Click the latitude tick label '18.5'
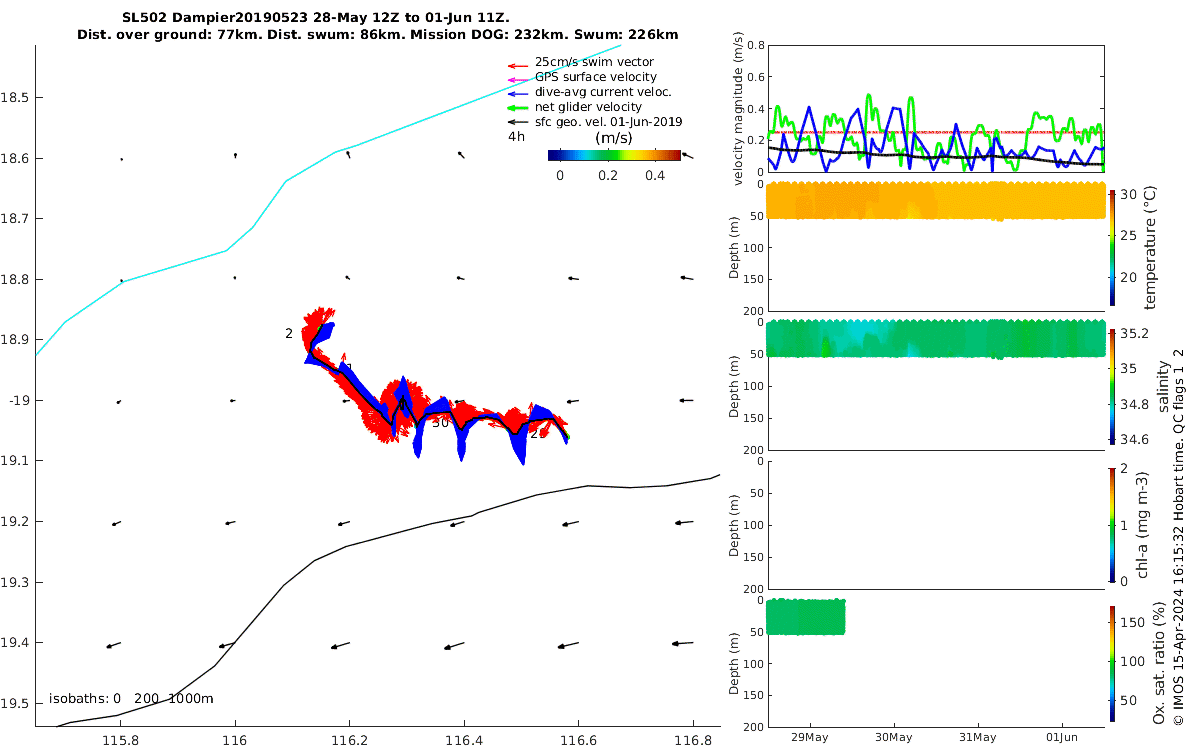This screenshot has width=1200, height=750. [15, 98]
